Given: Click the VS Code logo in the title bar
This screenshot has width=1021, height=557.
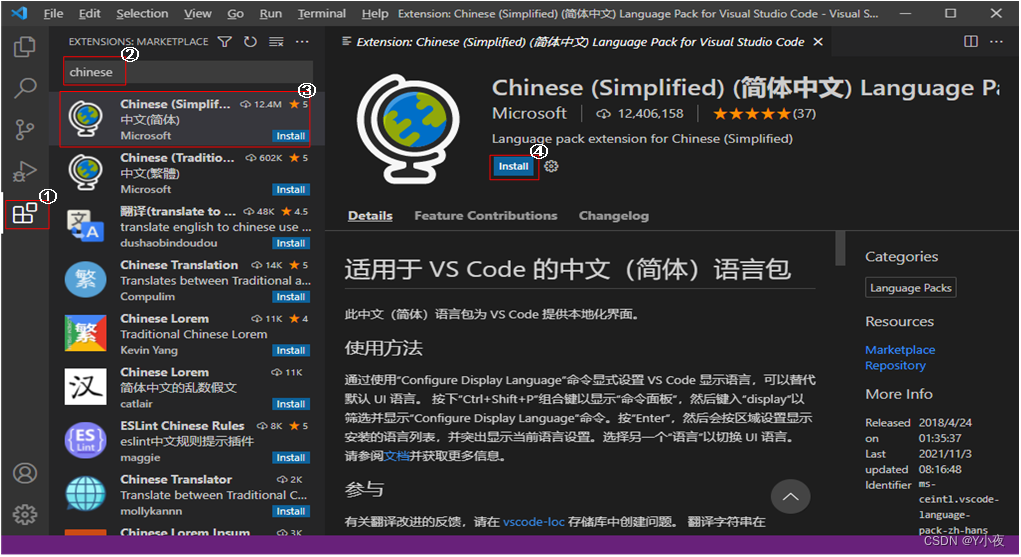Looking at the screenshot, I should click(20, 13).
